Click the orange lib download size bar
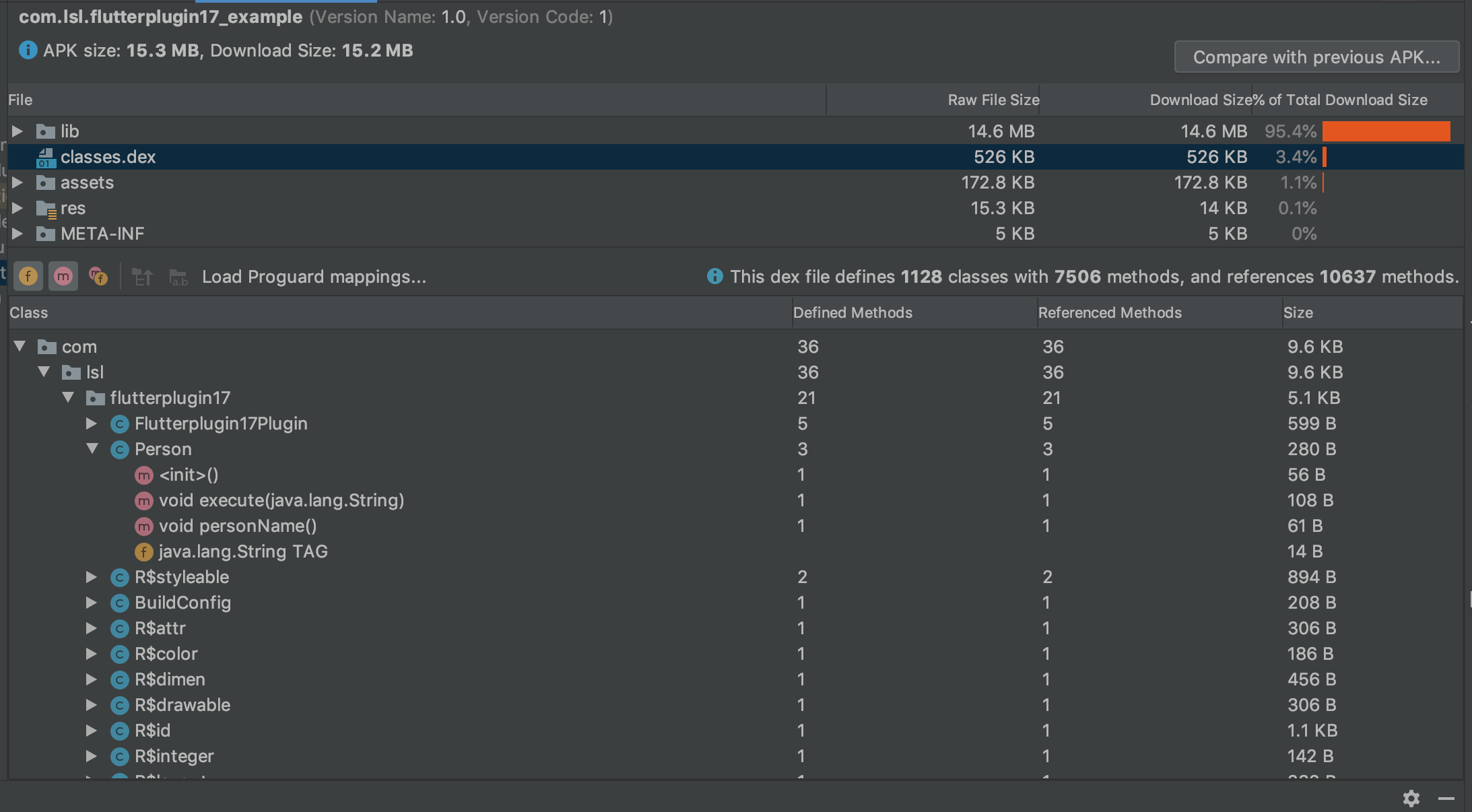The height and width of the screenshot is (812, 1472). 1386,131
